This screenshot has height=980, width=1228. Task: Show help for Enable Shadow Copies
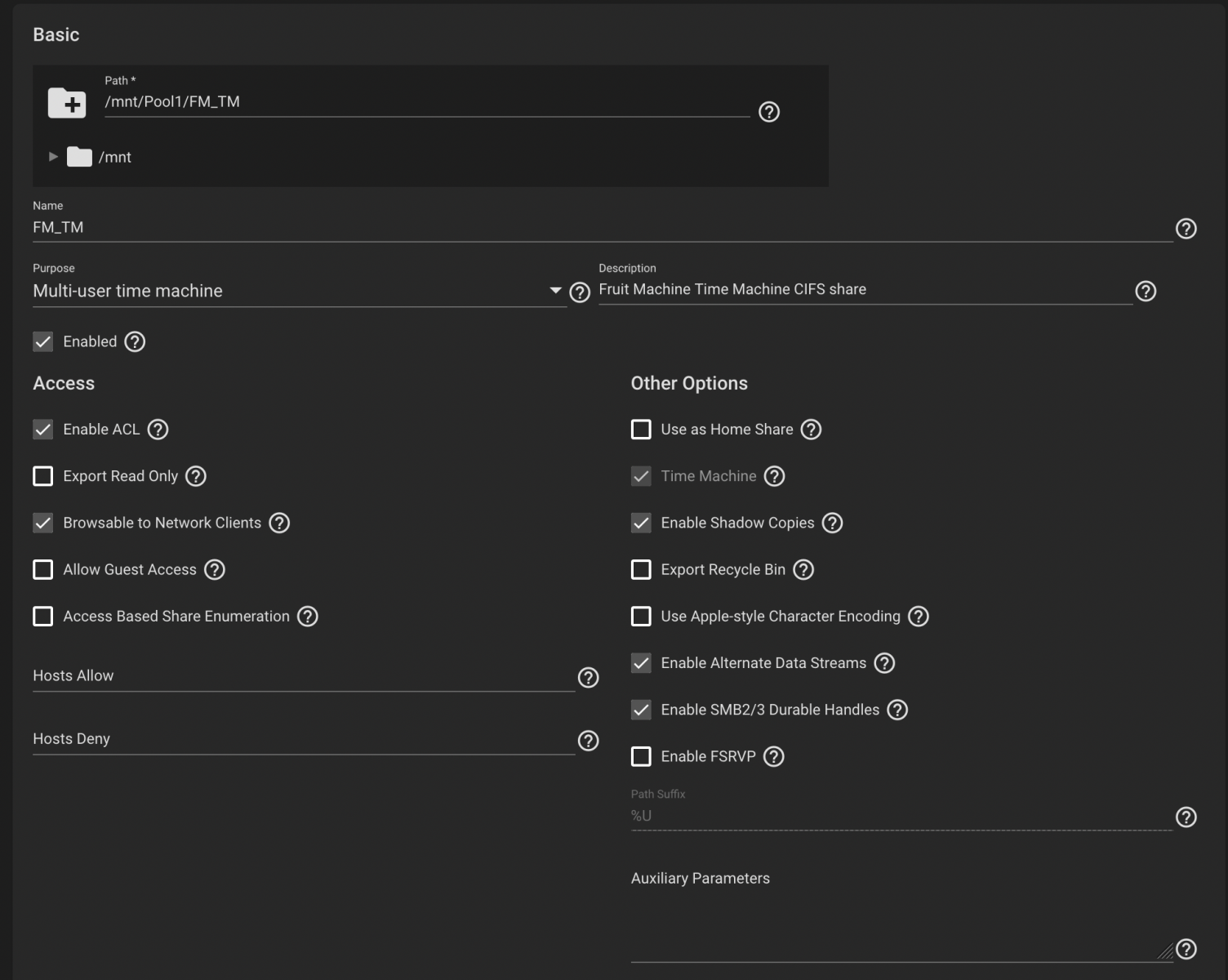tap(832, 523)
